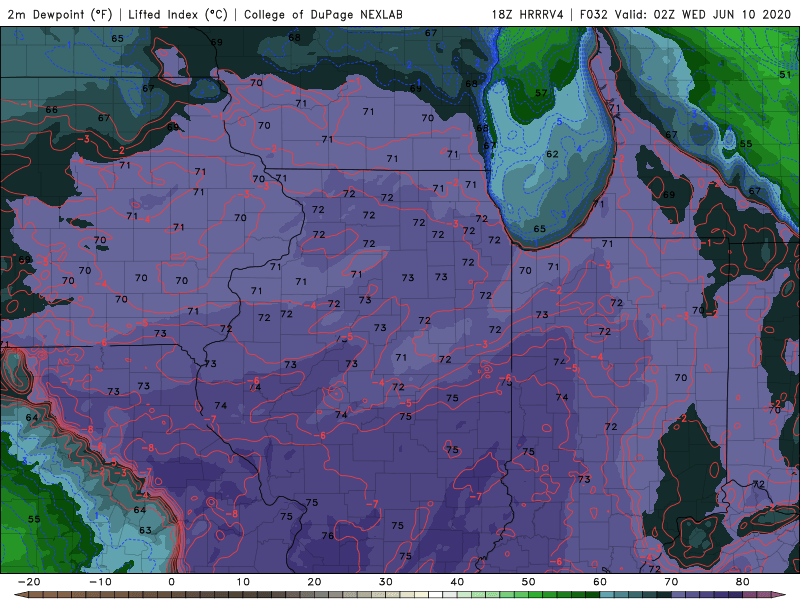Screen dimensions: 800x600
Task: Click the 'College of DuPage NEXLAB' label
Action: coord(323,14)
